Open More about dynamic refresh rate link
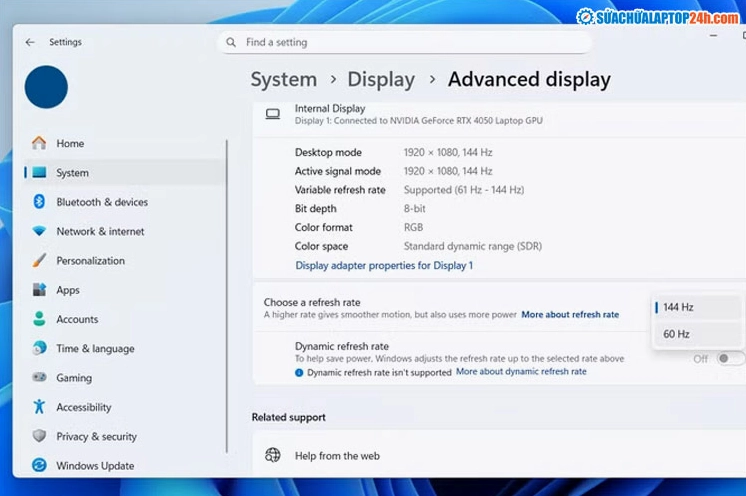Image resolution: width=746 pixels, height=496 pixels. (521, 372)
